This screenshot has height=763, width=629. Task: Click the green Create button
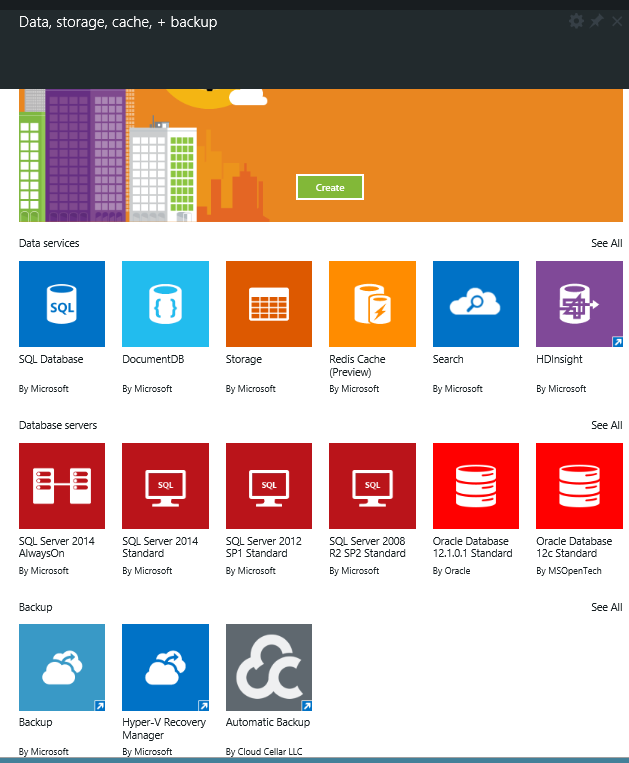click(330, 187)
